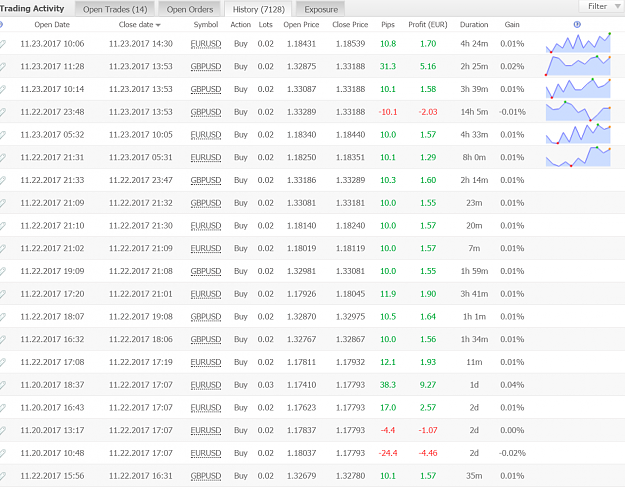Expand the Filter dropdown
This screenshot has height=489, width=625.
pyautogui.click(x=603, y=6)
